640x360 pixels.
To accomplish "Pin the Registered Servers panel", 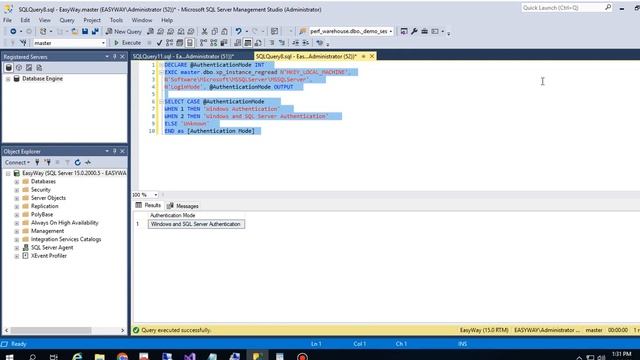I will point(115,57).
